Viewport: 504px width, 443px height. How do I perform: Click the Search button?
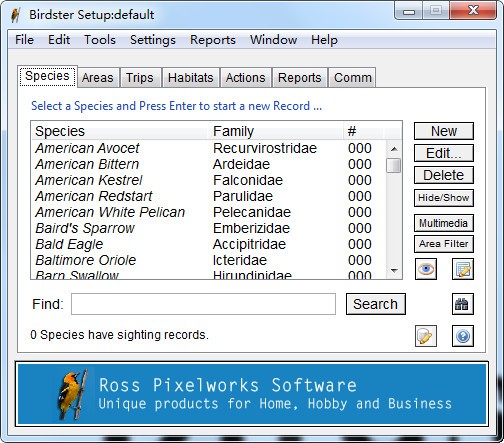coord(376,304)
